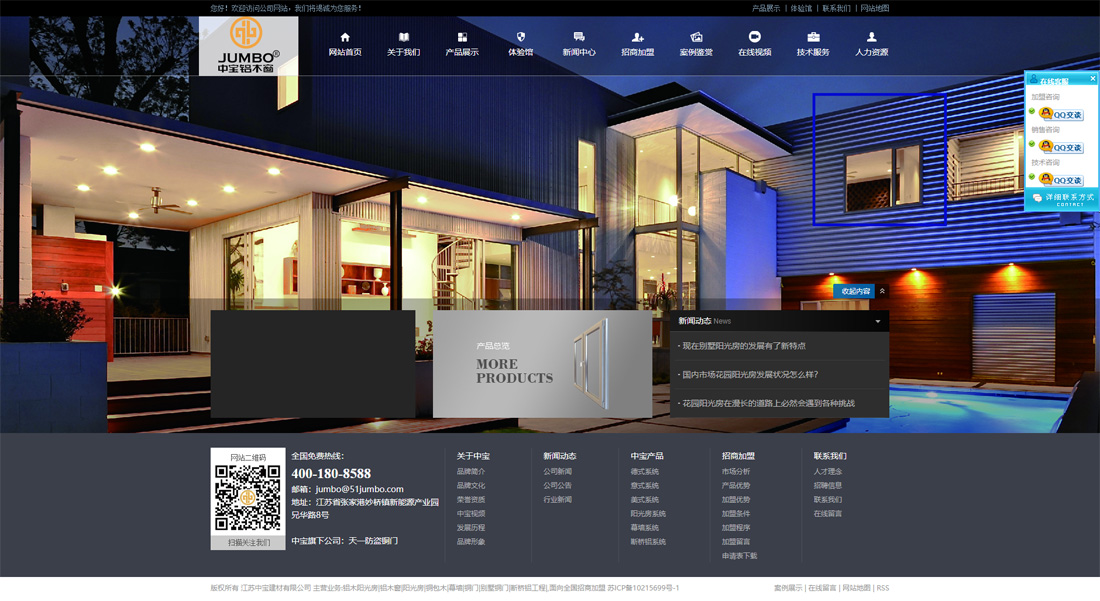
Task: Click 阳光房系统 footer link
Action: [x=647, y=514]
